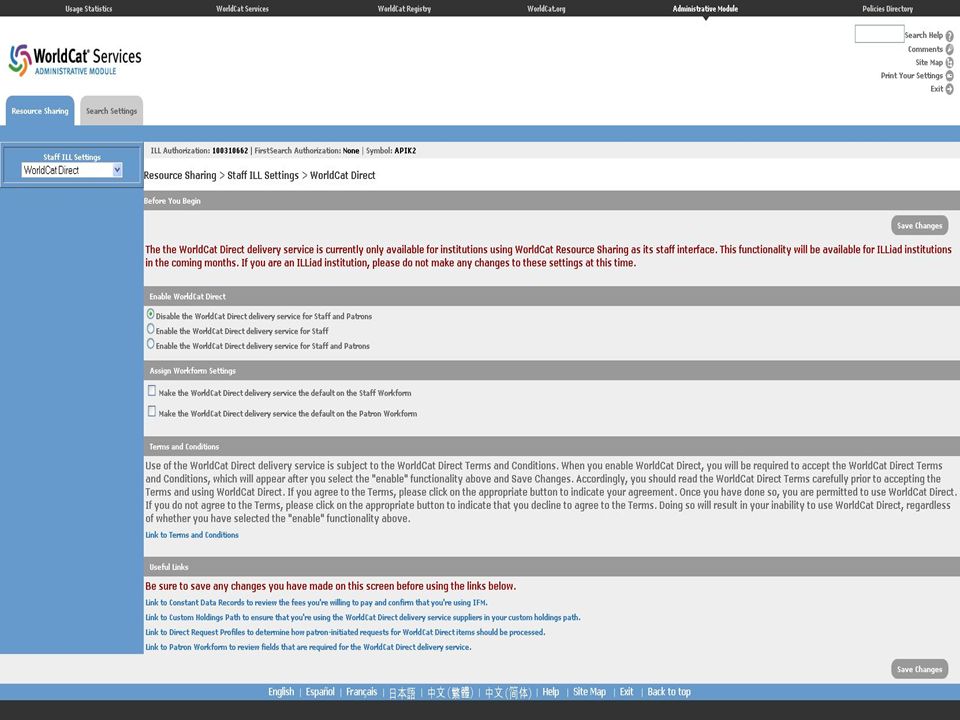Open Link to Custom Holdings Path

coord(362,617)
